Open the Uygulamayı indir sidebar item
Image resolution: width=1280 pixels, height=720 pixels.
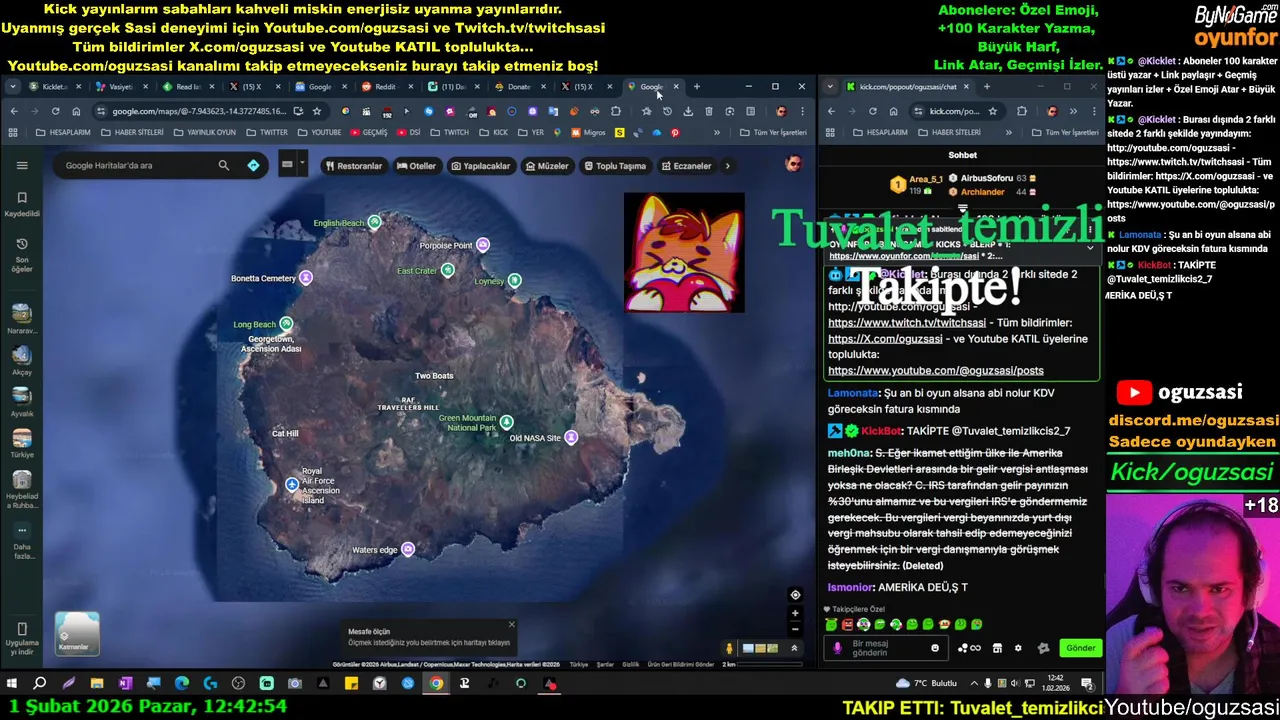(22, 640)
